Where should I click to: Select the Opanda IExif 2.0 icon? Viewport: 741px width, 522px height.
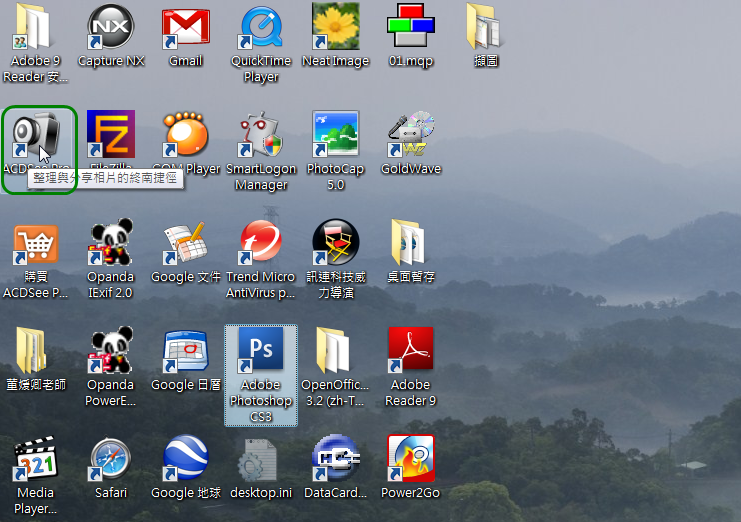coord(111,242)
